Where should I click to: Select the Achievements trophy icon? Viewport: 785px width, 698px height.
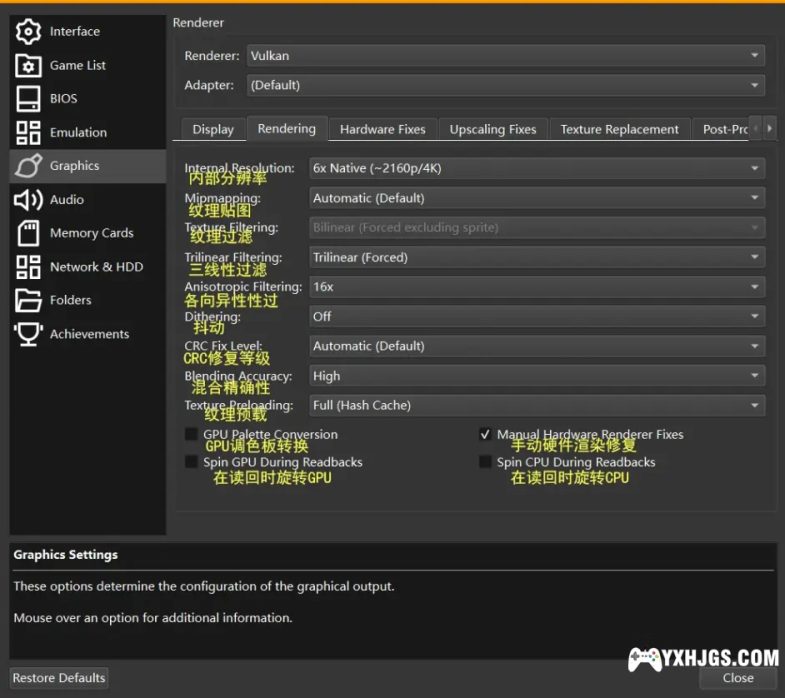28,334
